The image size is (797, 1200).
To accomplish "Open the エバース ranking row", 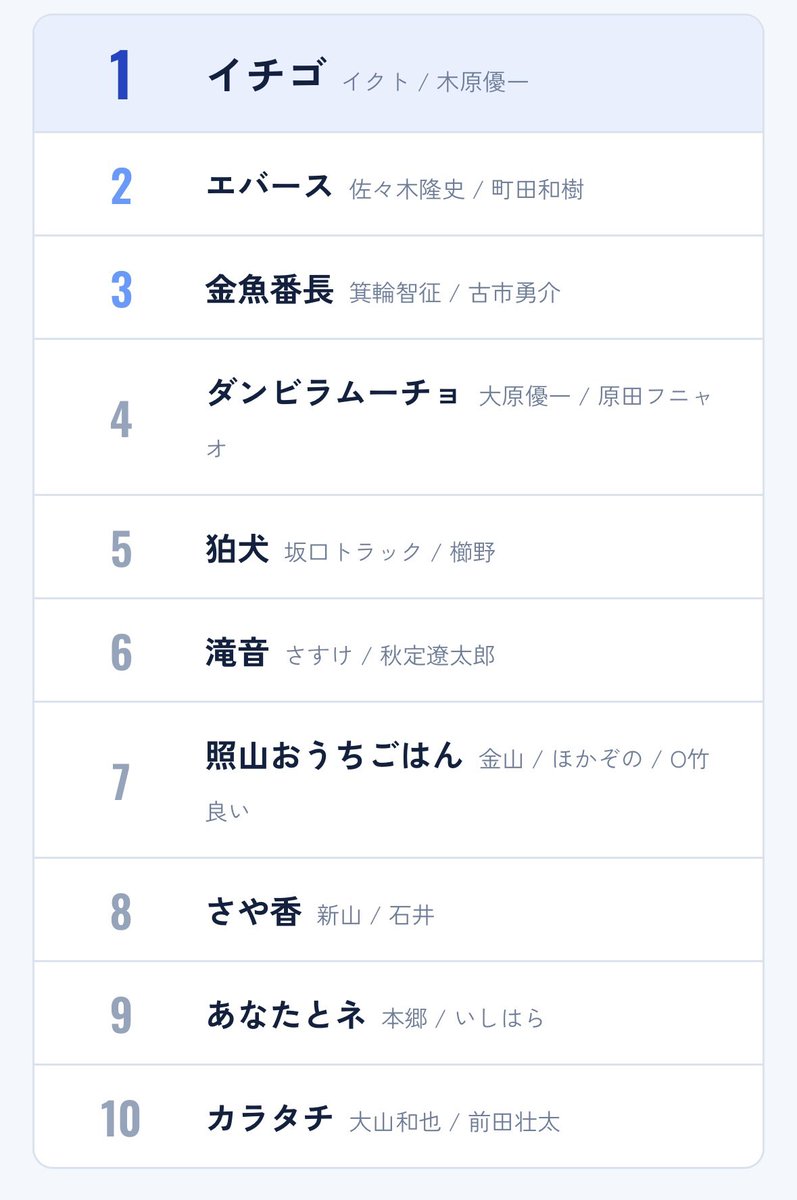I will click(x=398, y=184).
